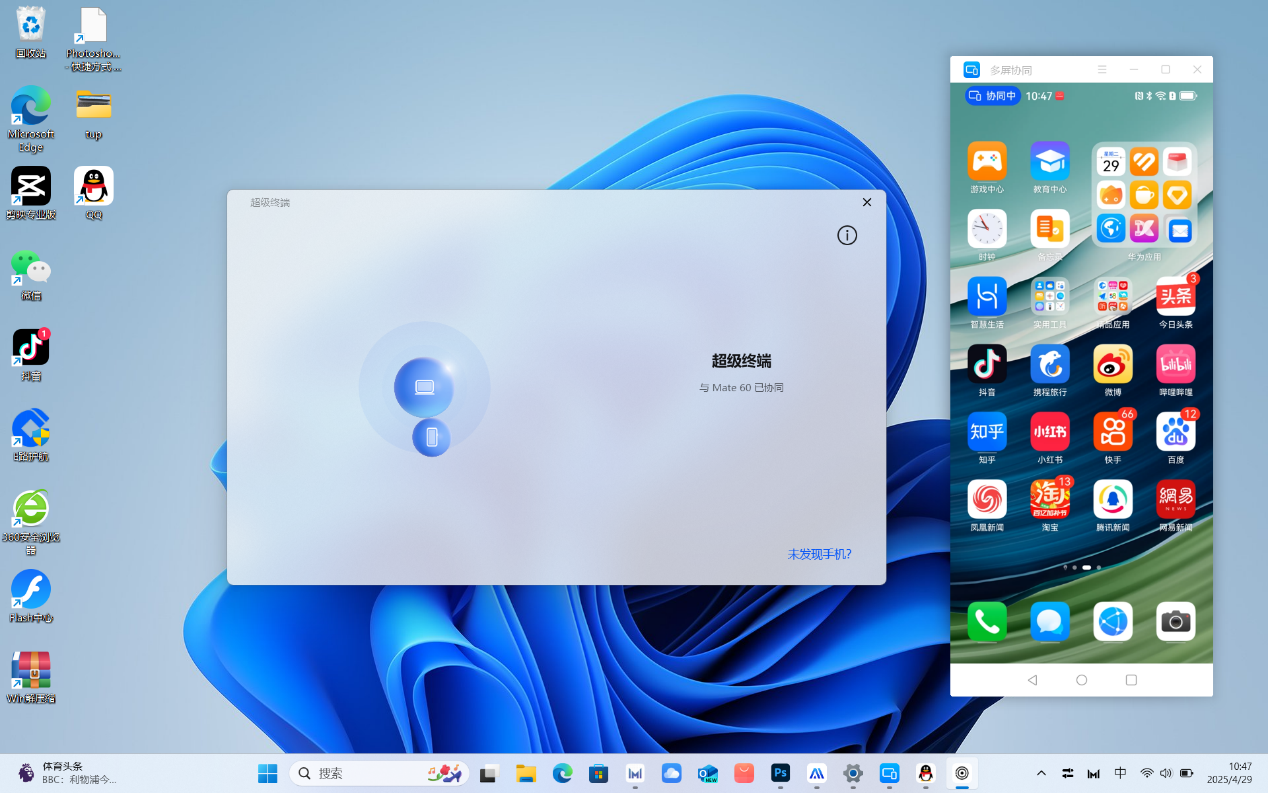Open Taobao app on the phone screen
Screen dimensions: 1268x793
(x=1049, y=499)
